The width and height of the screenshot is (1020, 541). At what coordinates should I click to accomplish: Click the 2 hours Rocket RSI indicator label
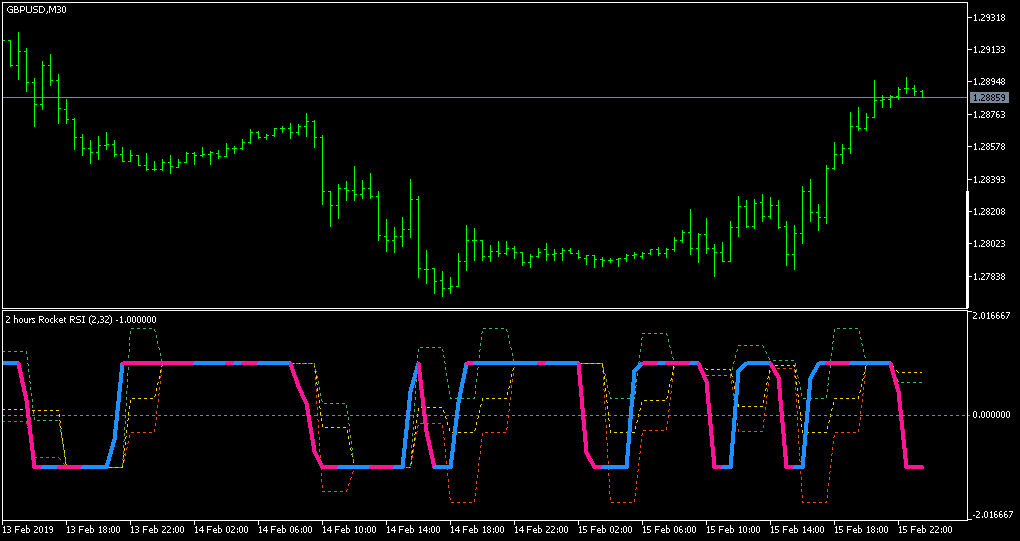pyautogui.click(x=81, y=319)
